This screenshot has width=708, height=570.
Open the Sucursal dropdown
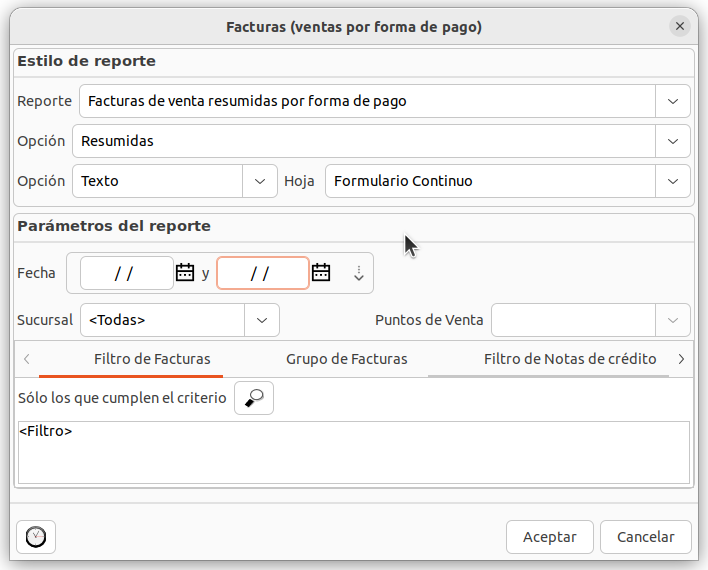[x=262, y=320]
